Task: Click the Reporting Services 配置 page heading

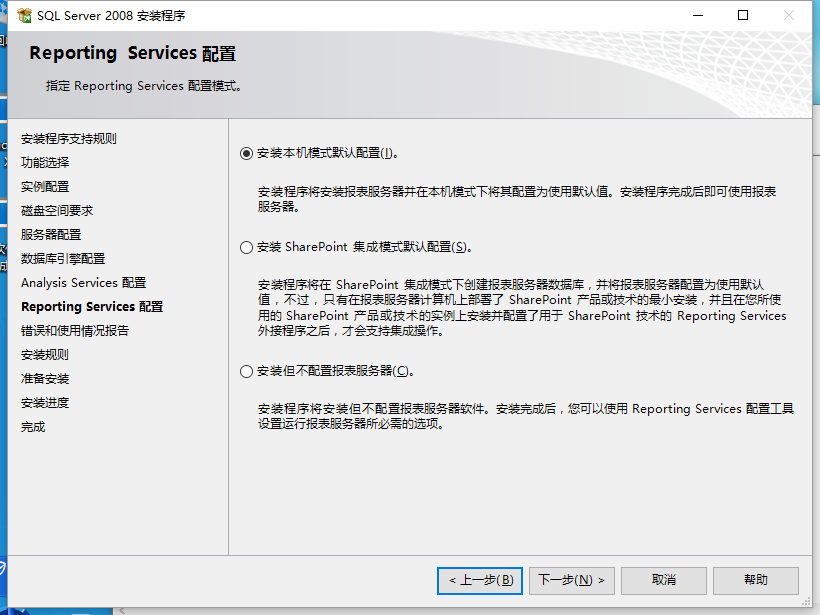Action: (x=133, y=53)
